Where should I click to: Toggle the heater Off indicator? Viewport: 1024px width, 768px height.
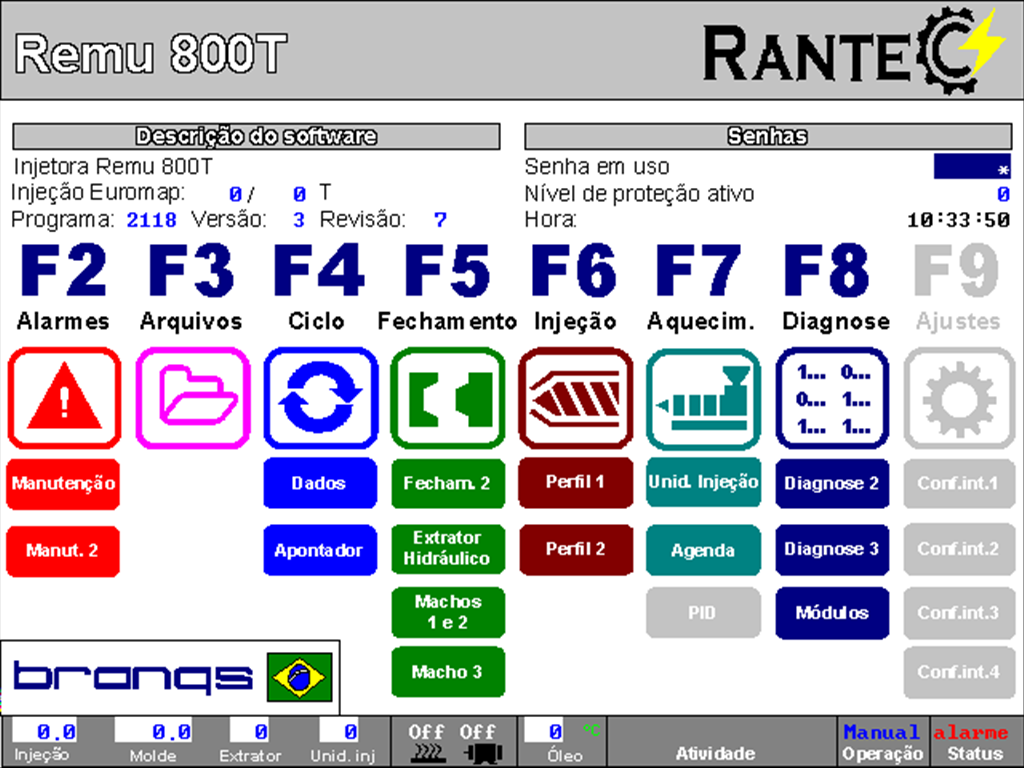pos(427,742)
